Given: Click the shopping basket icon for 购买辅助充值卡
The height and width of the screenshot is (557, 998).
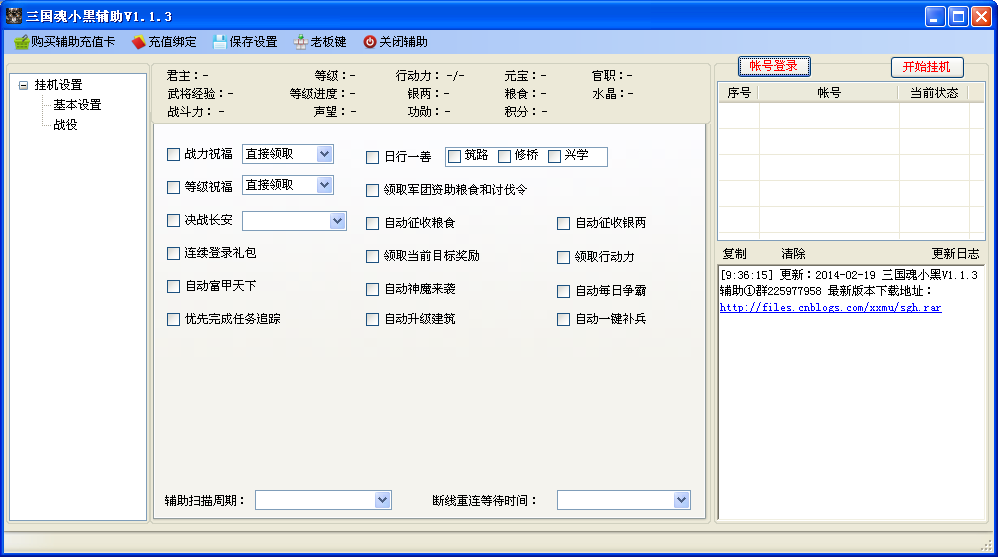Looking at the screenshot, I should coord(21,42).
